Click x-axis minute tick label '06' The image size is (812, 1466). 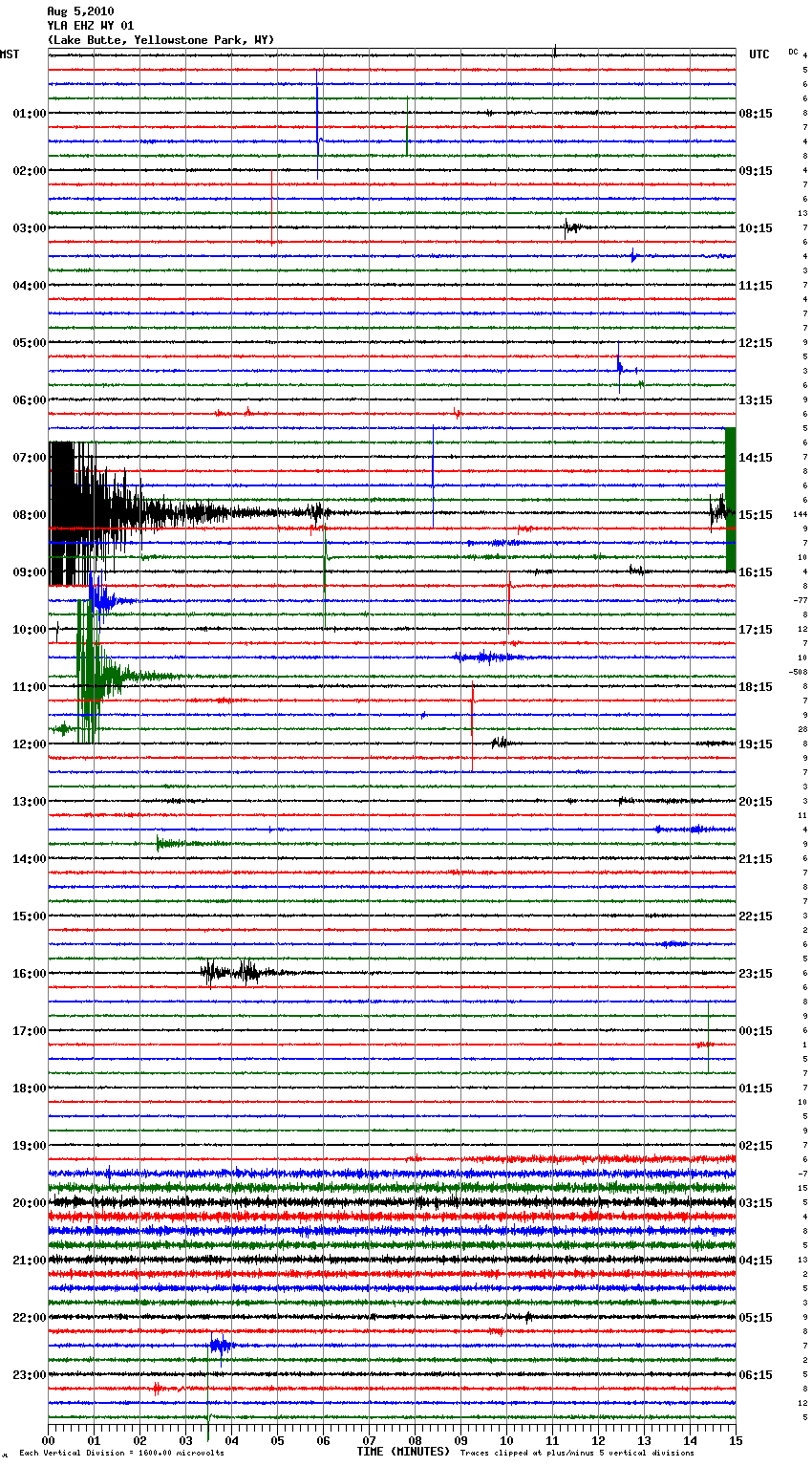tap(323, 1440)
